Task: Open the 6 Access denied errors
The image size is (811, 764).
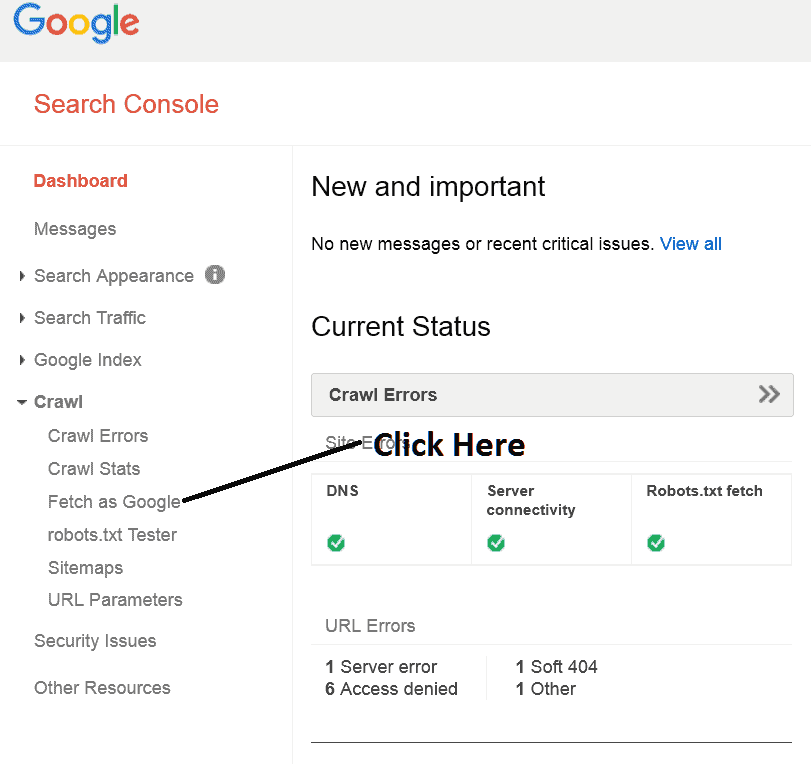Action: (391, 689)
